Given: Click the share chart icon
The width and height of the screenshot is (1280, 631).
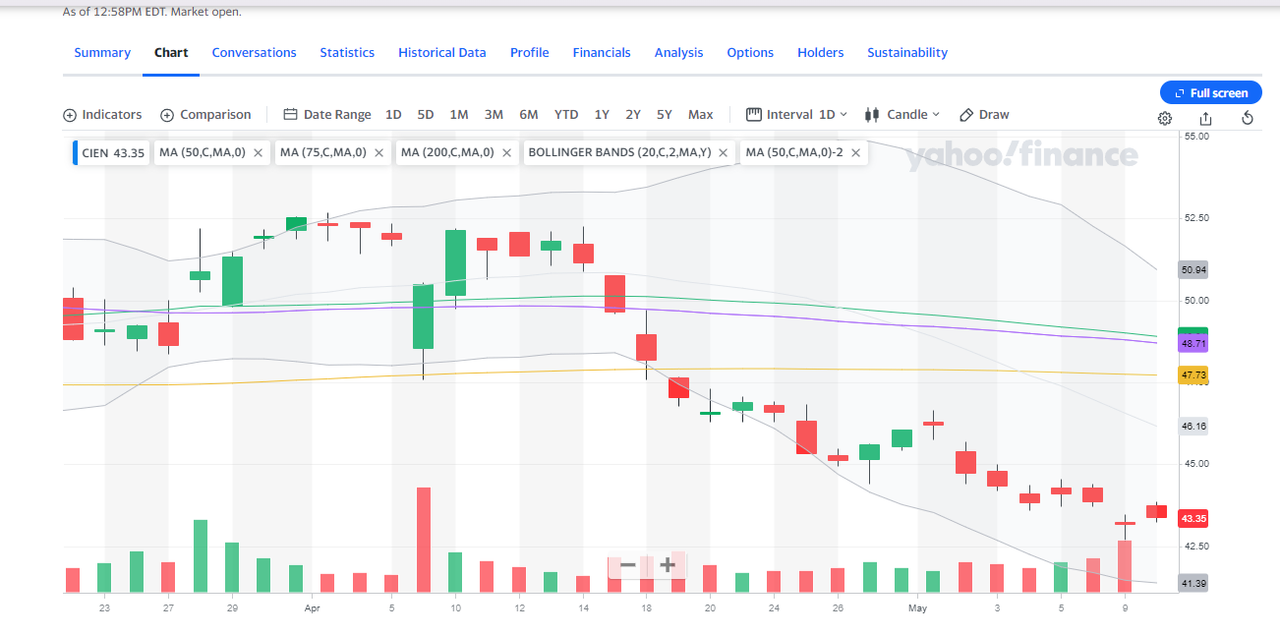Looking at the screenshot, I should tap(1206, 118).
